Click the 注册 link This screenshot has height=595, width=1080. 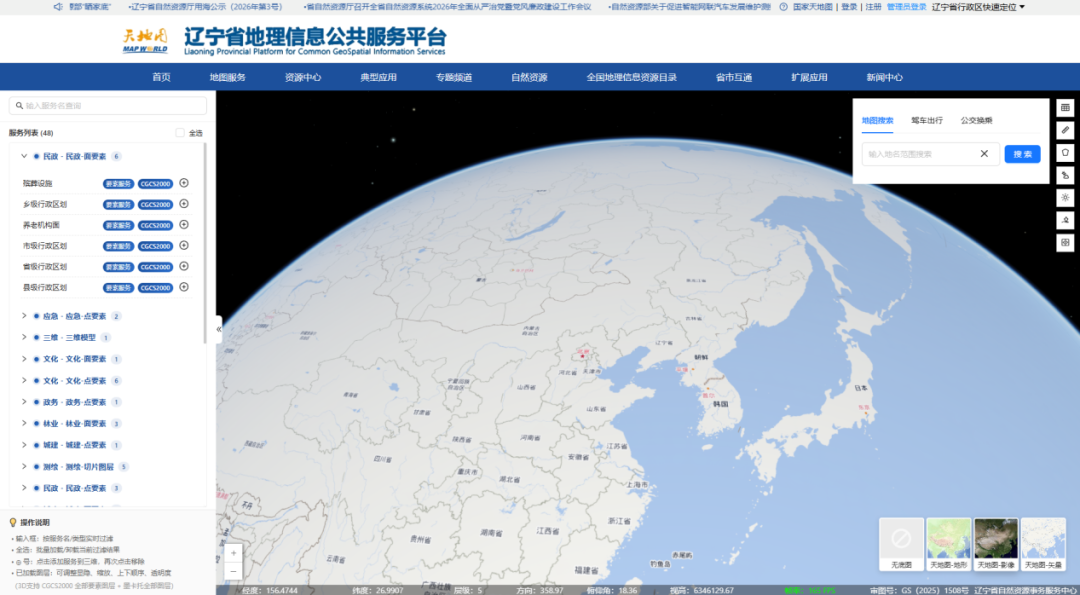click(873, 7)
